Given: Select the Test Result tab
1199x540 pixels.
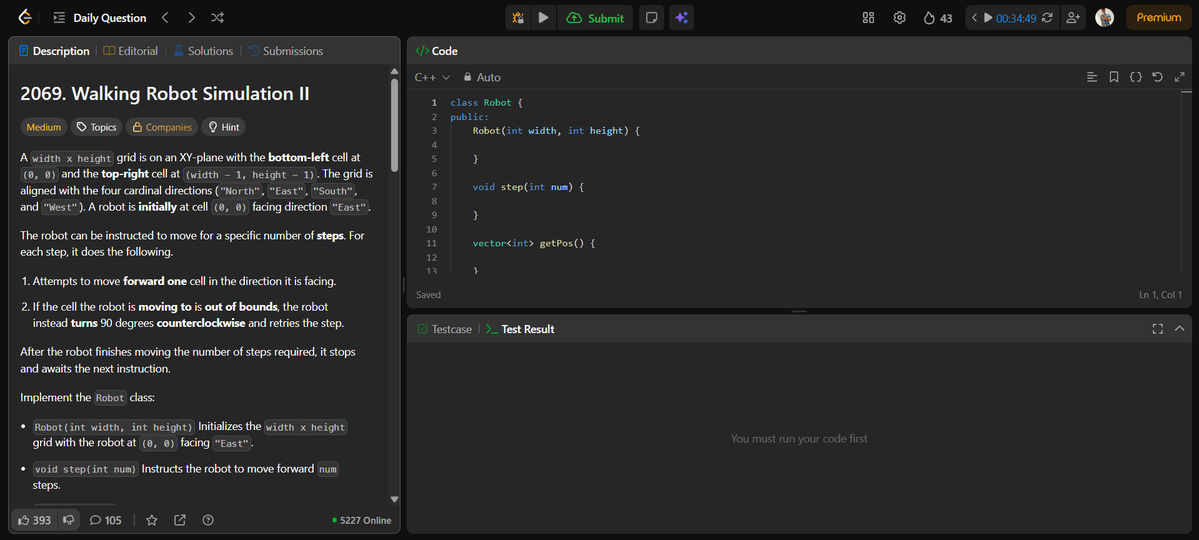Looking at the screenshot, I should pyautogui.click(x=521, y=329).
